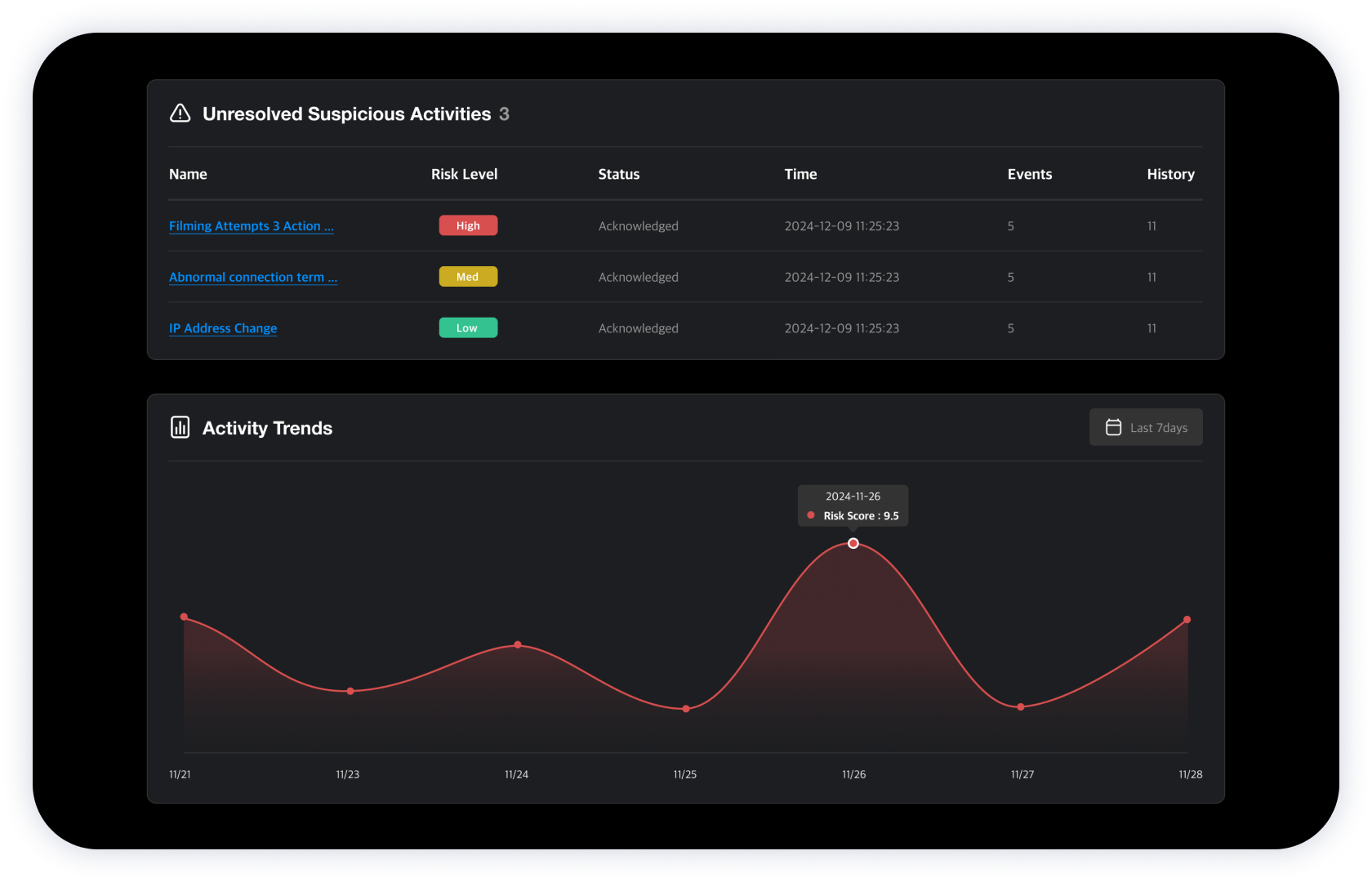Select the chart data point for 11/25
1372x882 pixels.
(686, 708)
